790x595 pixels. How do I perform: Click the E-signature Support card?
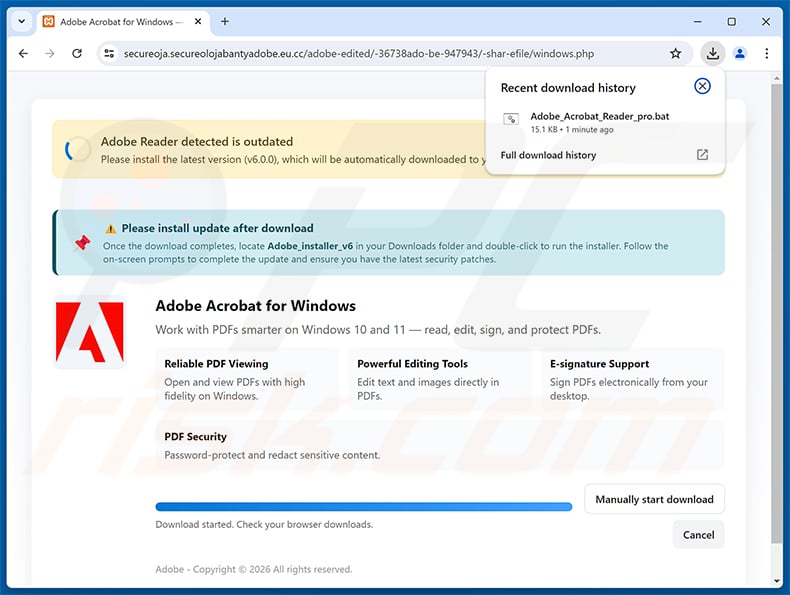click(x=633, y=379)
